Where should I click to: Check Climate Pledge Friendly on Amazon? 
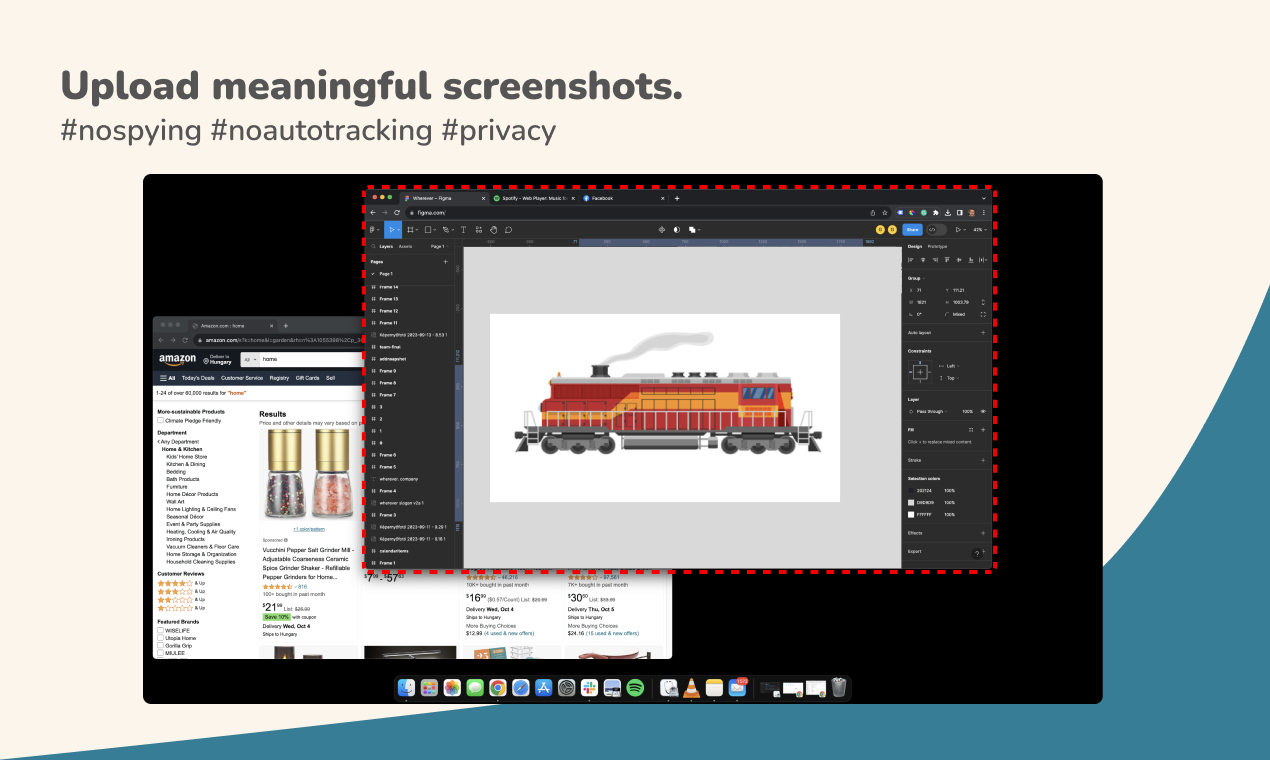tap(160, 421)
